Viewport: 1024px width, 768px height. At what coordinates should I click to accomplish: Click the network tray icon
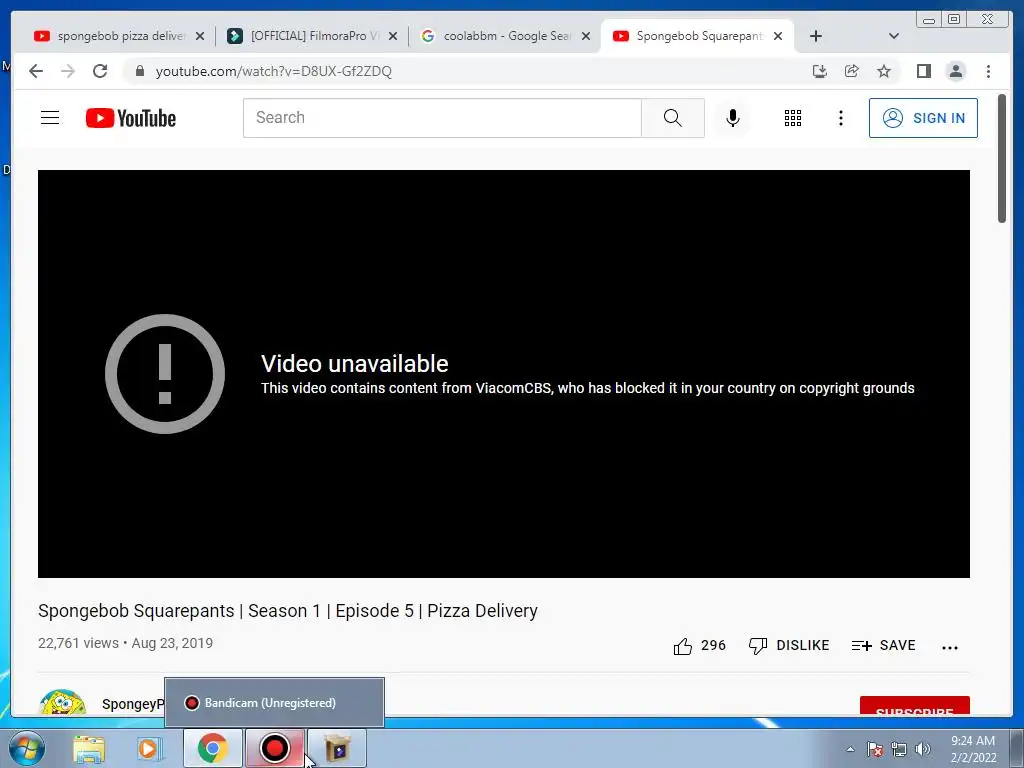899,749
